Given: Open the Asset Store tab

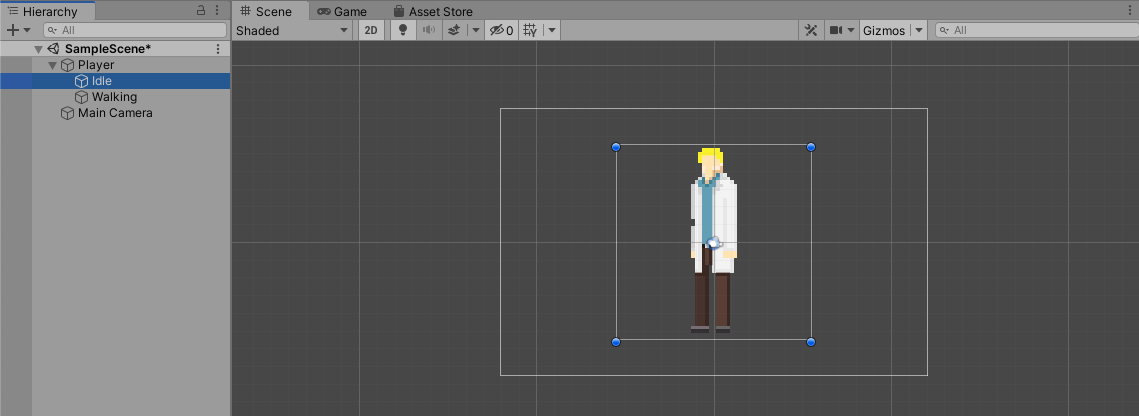Looking at the screenshot, I should 433,12.
